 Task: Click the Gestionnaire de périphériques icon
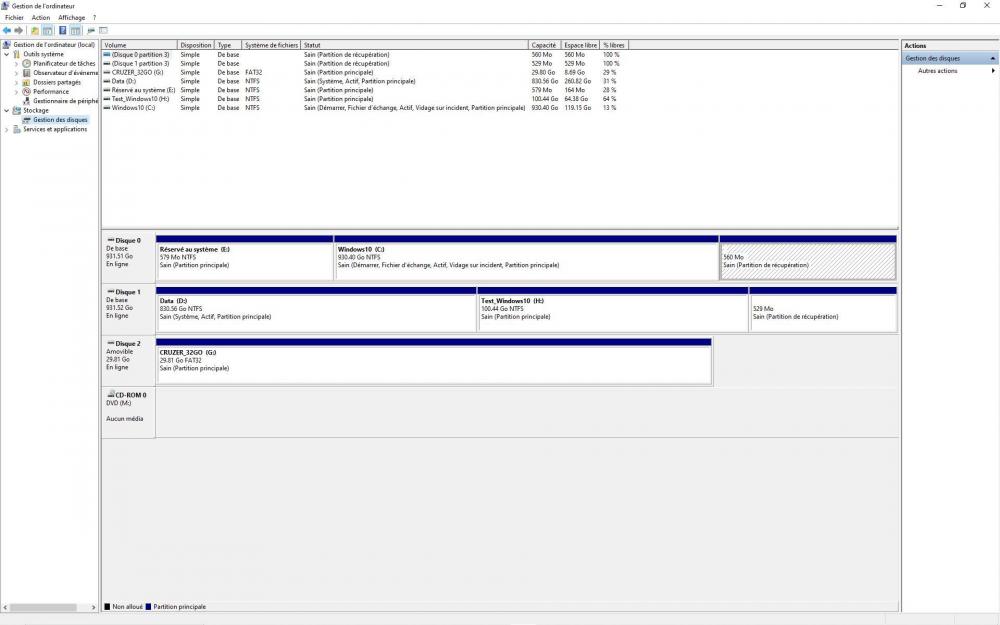click(x=26, y=101)
